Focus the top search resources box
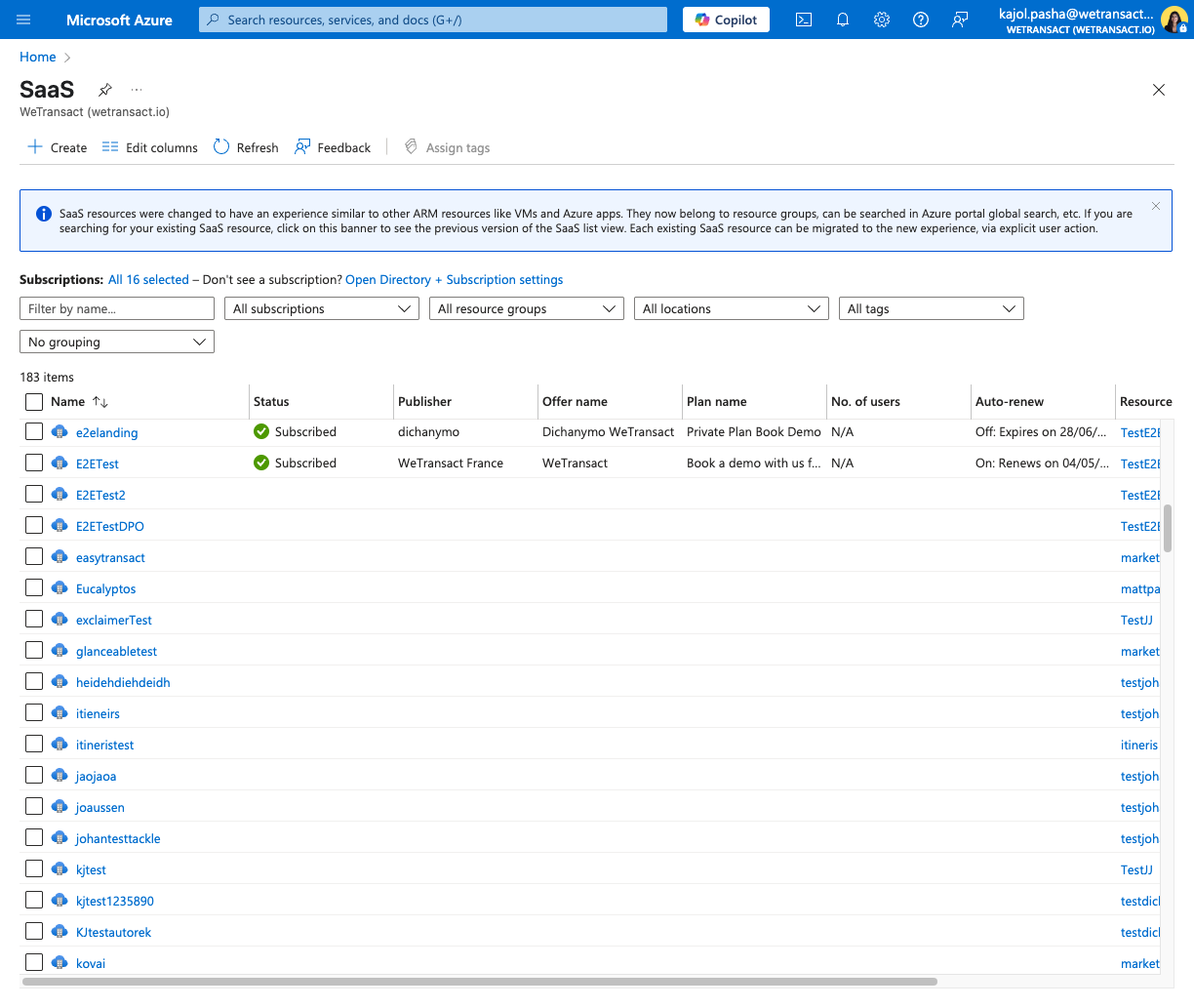 pyautogui.click(x=433, y=20)
